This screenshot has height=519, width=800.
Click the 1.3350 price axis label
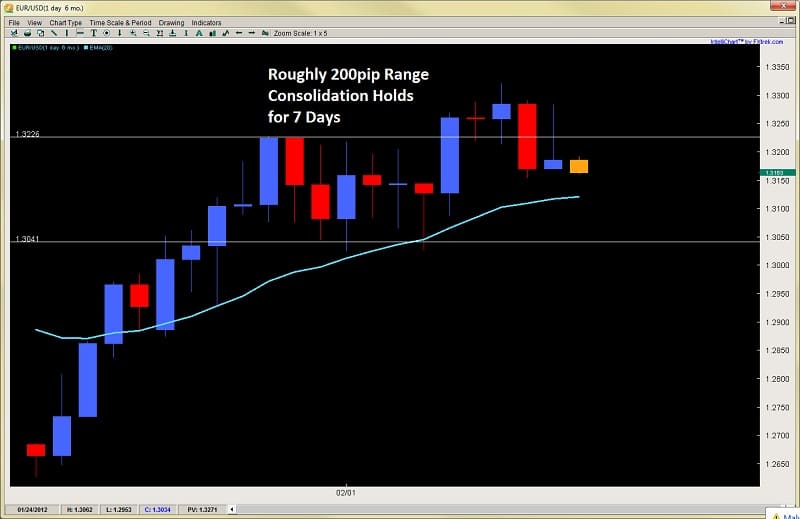(777, 67)
